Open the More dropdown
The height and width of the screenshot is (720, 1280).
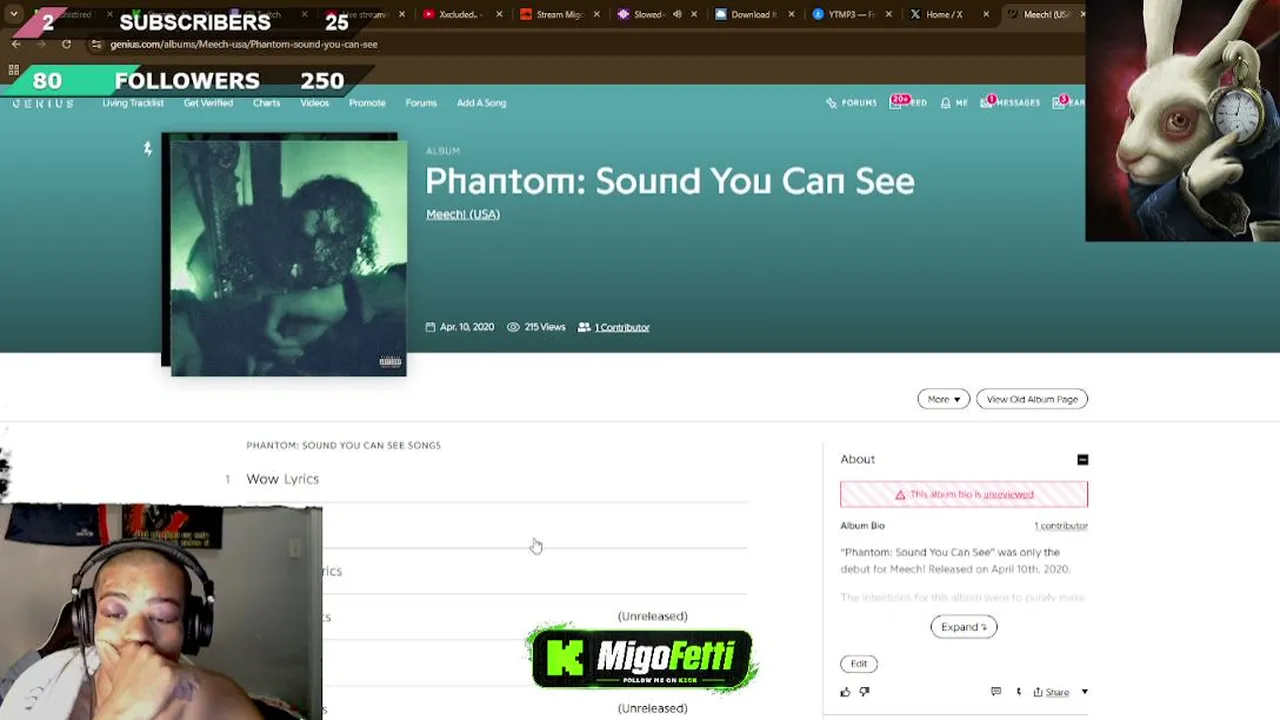click(943, 399)
